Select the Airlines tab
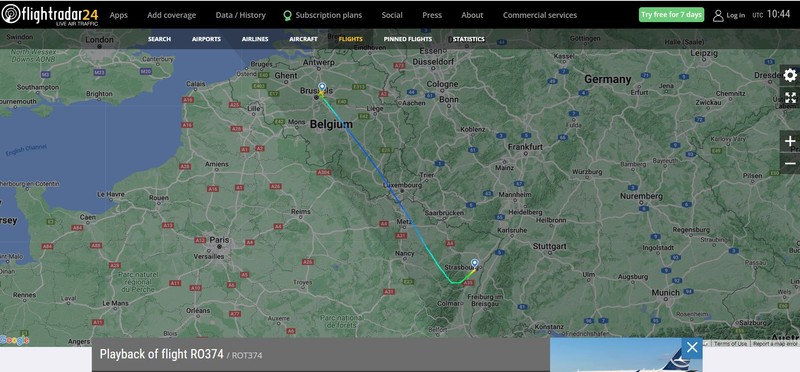This screenshot has width=800, height=372. click(x=255, y=39)
